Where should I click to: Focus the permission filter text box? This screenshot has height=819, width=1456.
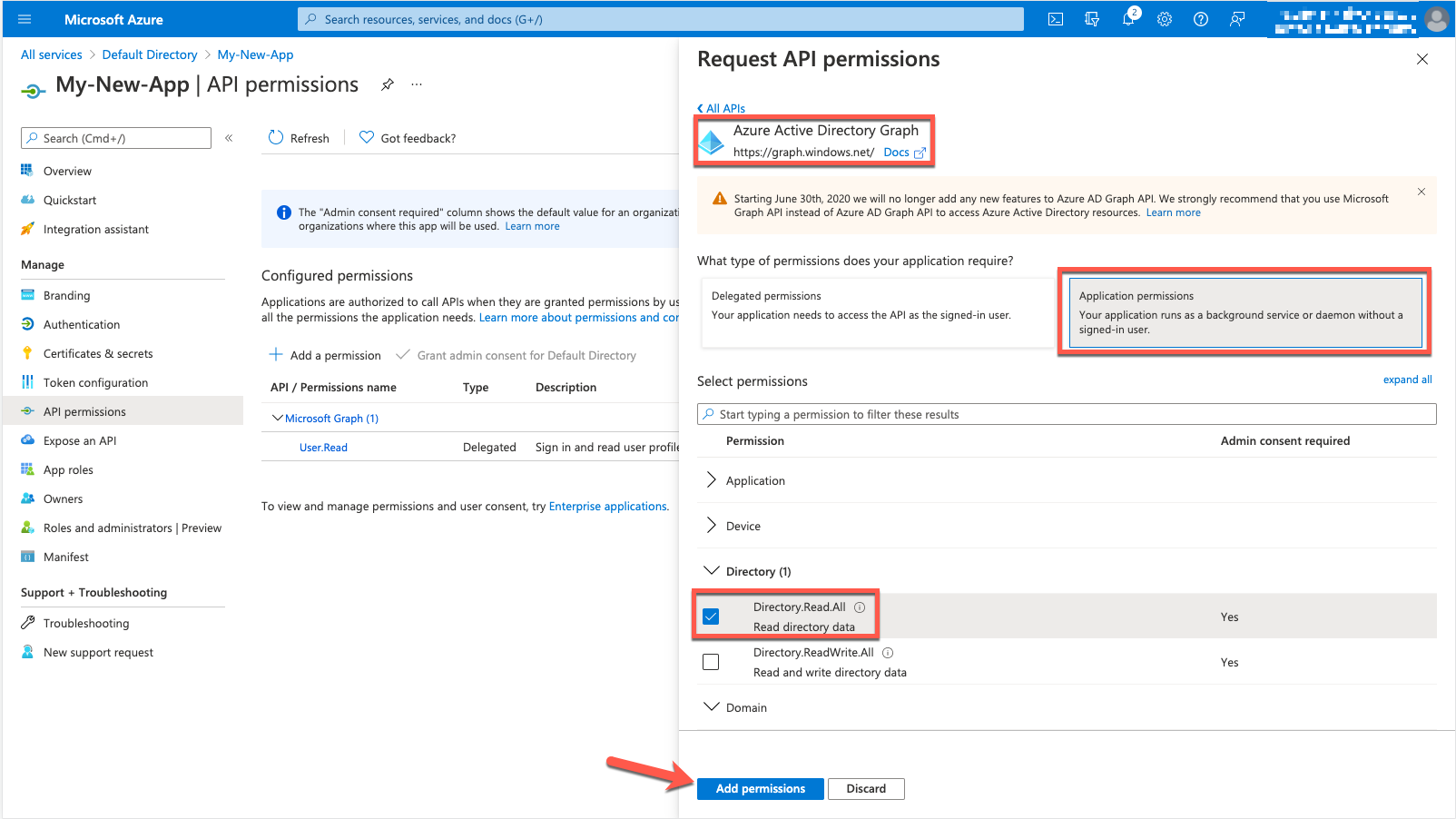(1067, 414)
